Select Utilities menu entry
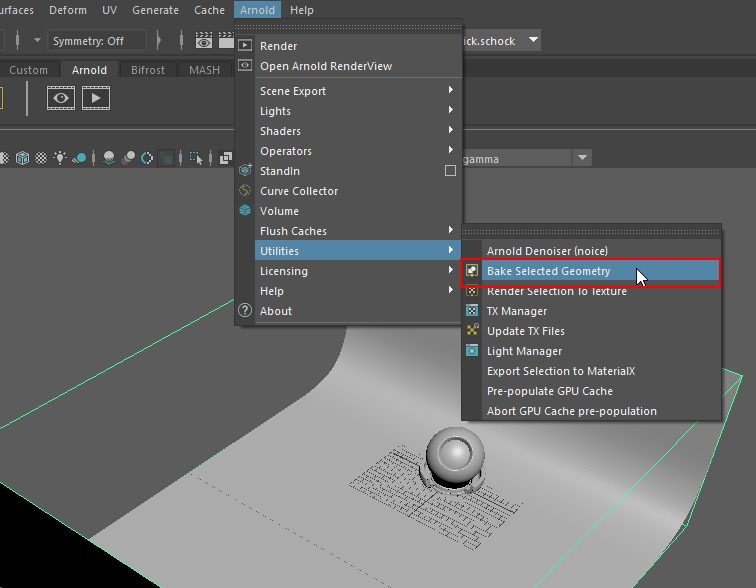Viewport: 756px width, 588px height. (358, 251)
